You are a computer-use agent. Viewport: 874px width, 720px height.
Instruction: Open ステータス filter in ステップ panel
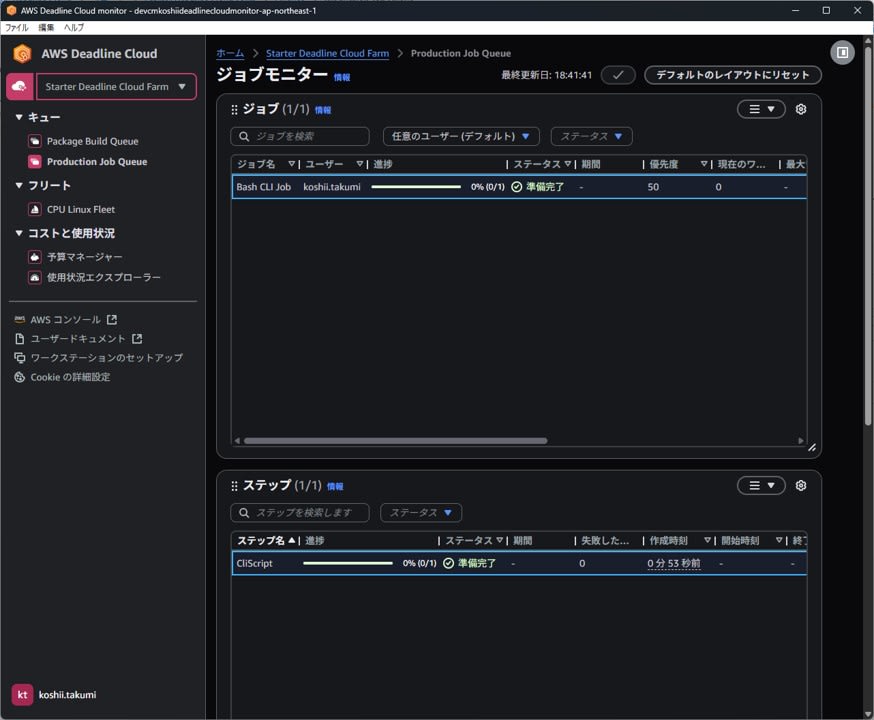point(421,513)
